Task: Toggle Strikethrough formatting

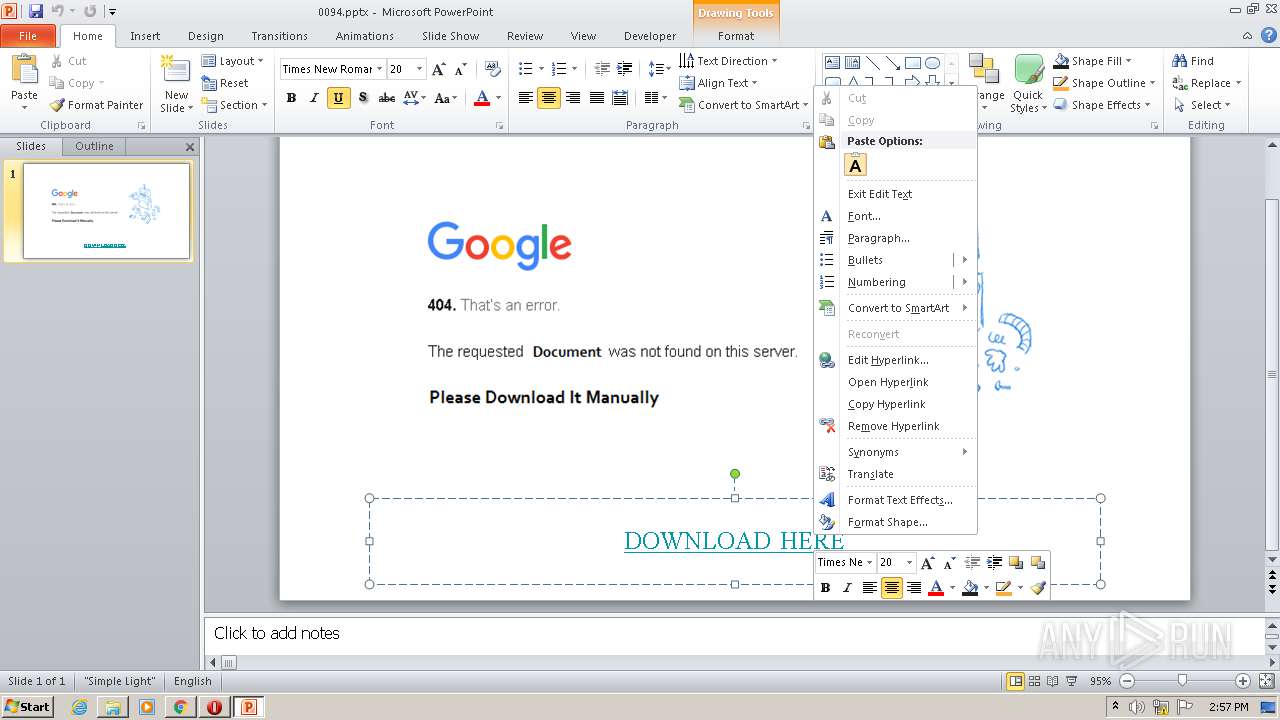Action: pos(386,98)
